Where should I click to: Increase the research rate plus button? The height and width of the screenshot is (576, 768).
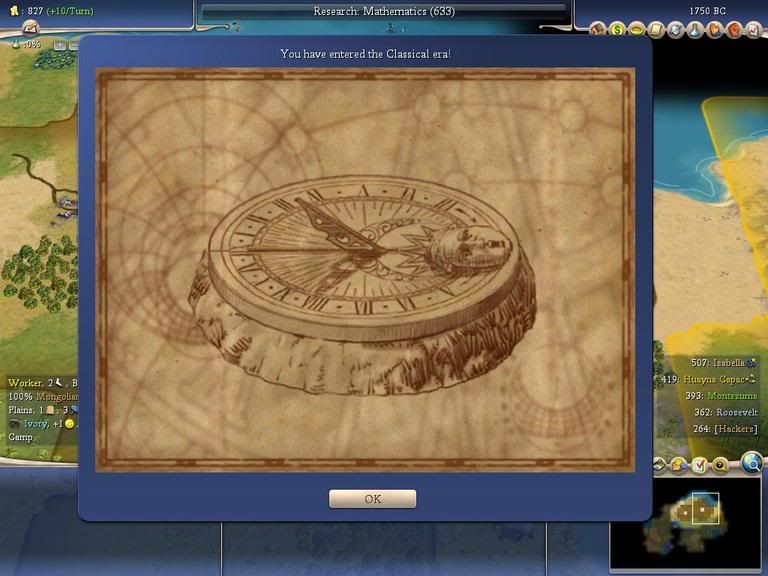click(60, 45)
